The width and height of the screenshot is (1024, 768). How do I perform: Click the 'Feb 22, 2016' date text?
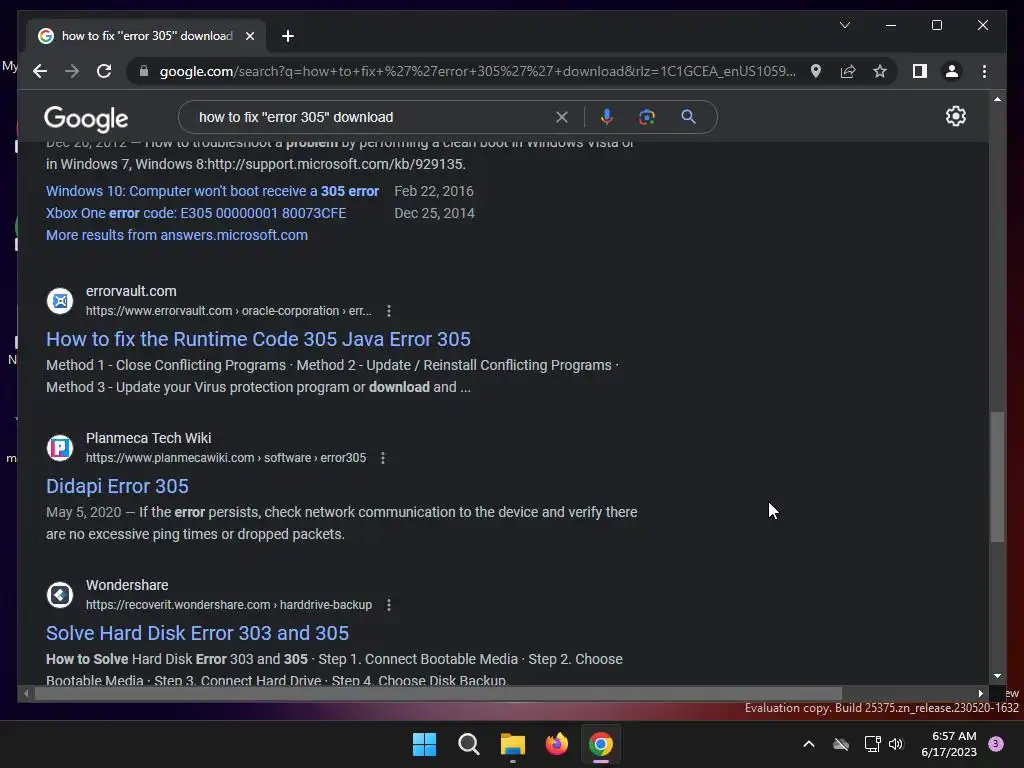[x=434, y=191]
